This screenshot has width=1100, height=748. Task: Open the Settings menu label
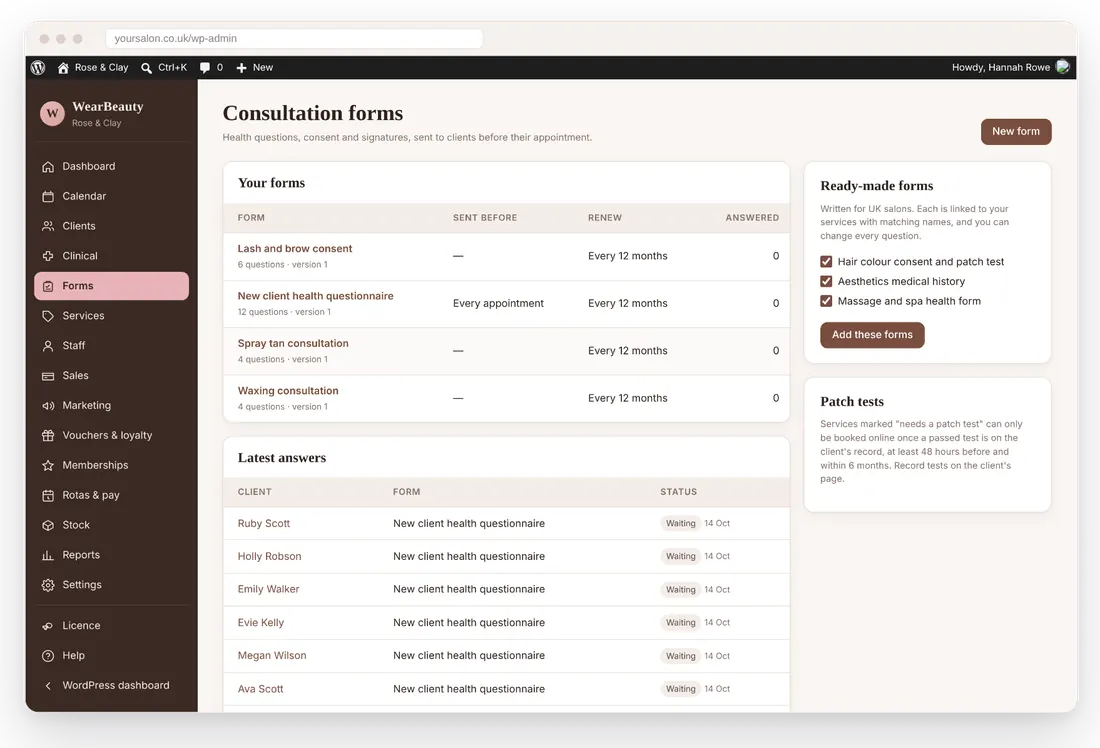82,585
